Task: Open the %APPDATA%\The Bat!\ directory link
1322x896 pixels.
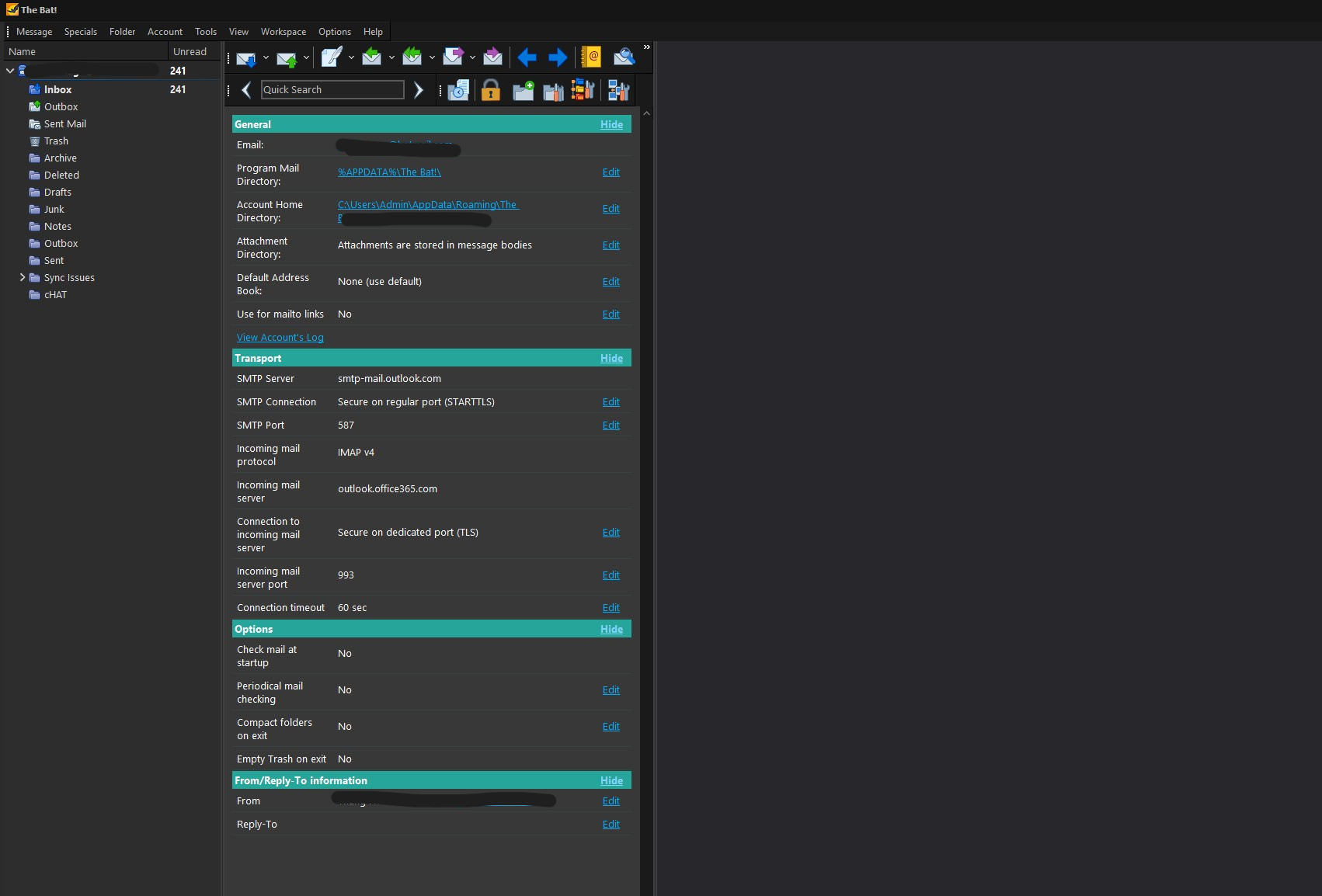Action: [x=389, y=172]
